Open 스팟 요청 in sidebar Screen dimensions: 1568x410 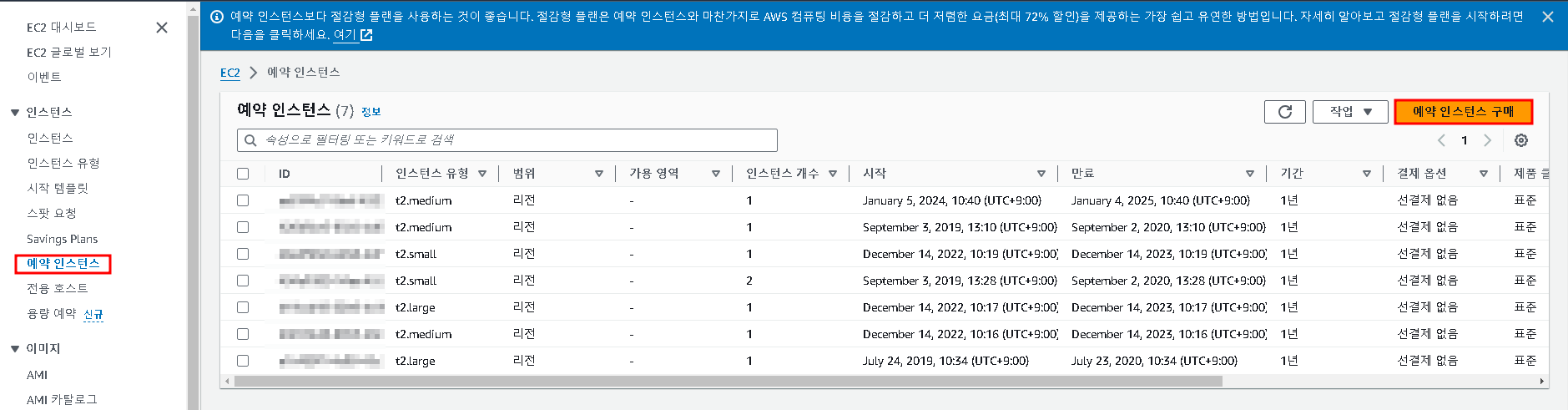(x=52, y=213)
